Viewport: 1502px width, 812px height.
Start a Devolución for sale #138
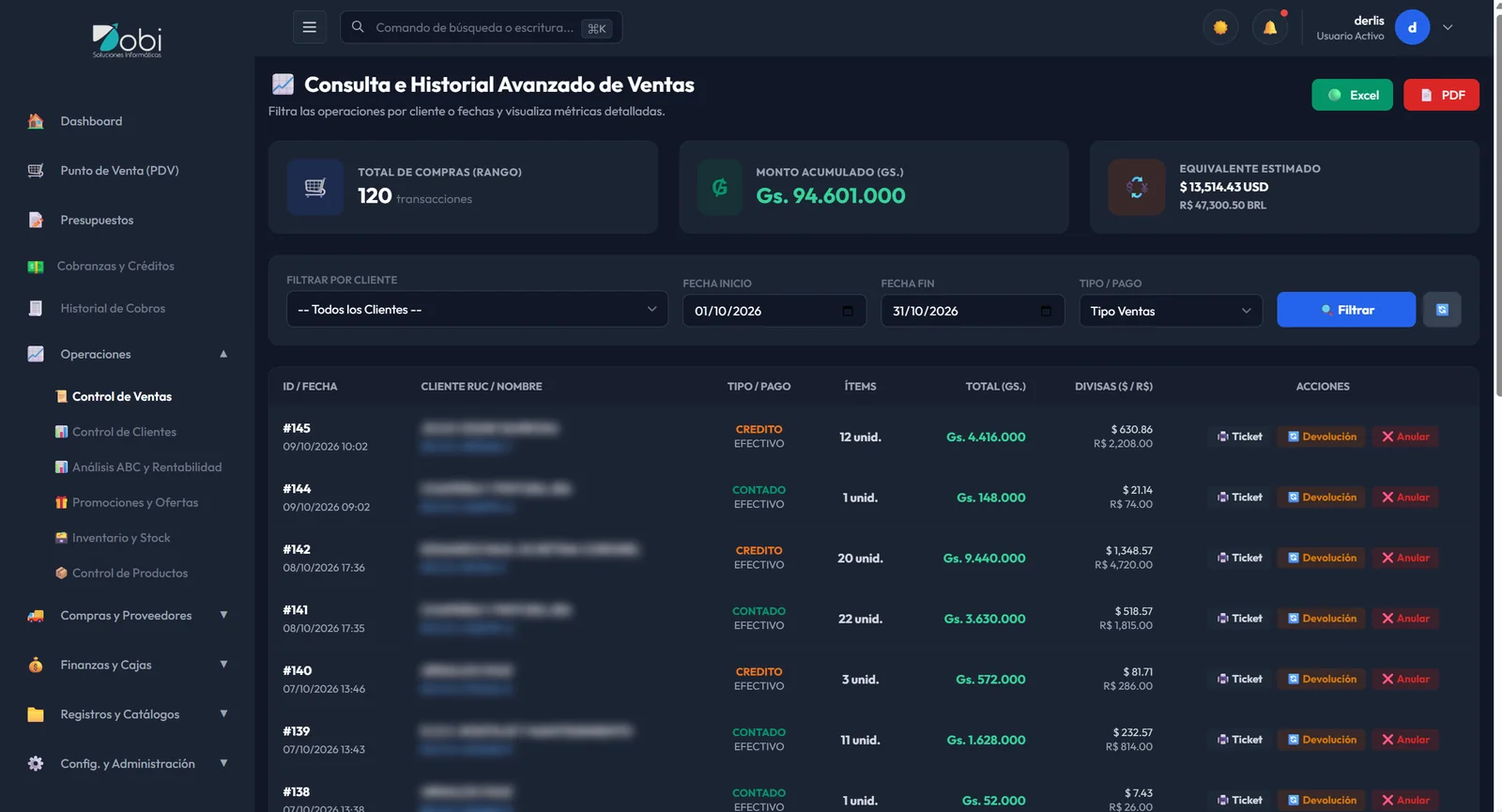pos(1322,800)
